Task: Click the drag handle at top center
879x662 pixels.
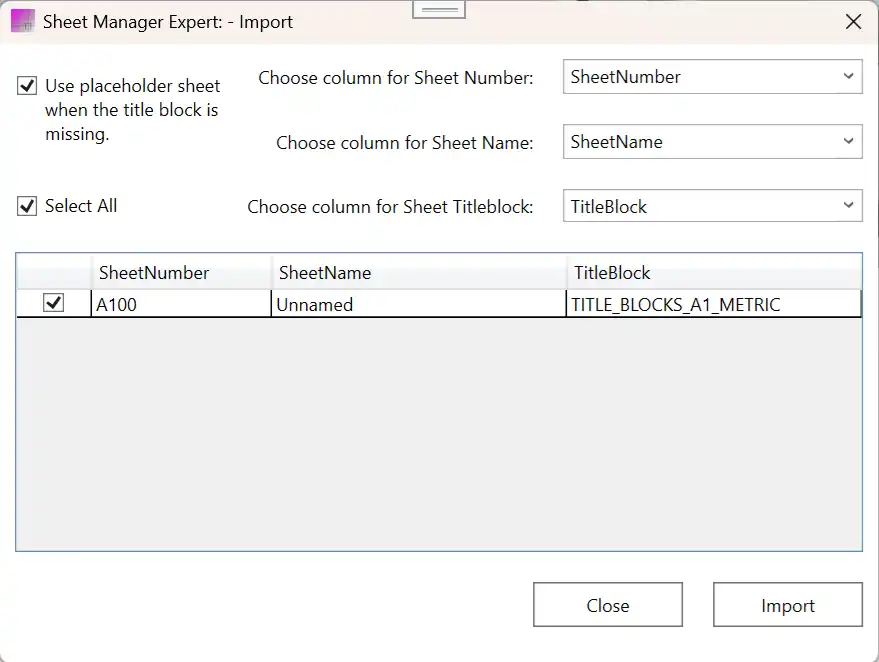Action: point(439,9)
